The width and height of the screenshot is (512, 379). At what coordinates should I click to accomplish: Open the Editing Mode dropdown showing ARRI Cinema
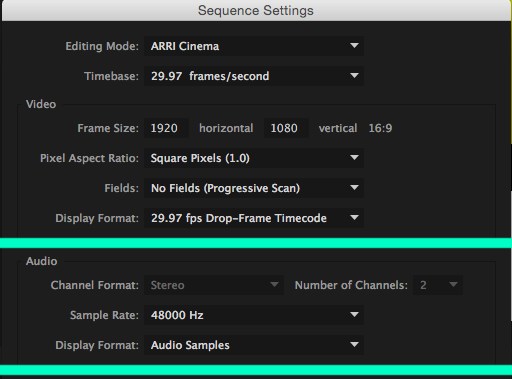(254, 46)
